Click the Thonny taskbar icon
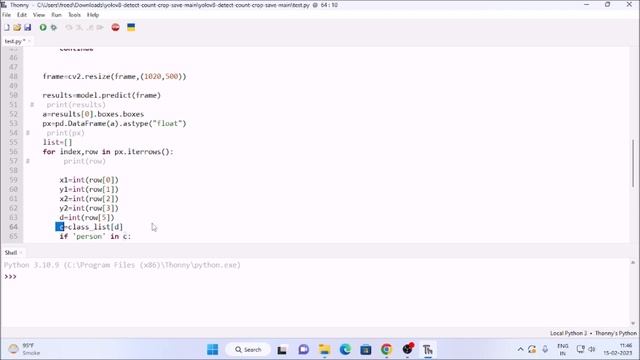This screenshot has height=360, width=640. click(x=428, y=349)
